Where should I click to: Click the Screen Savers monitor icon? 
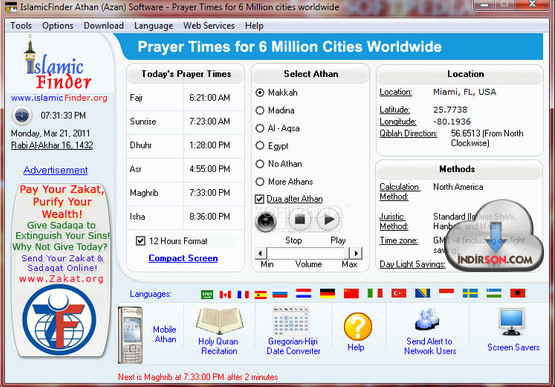pyautogui.click(x=511, y=321)
